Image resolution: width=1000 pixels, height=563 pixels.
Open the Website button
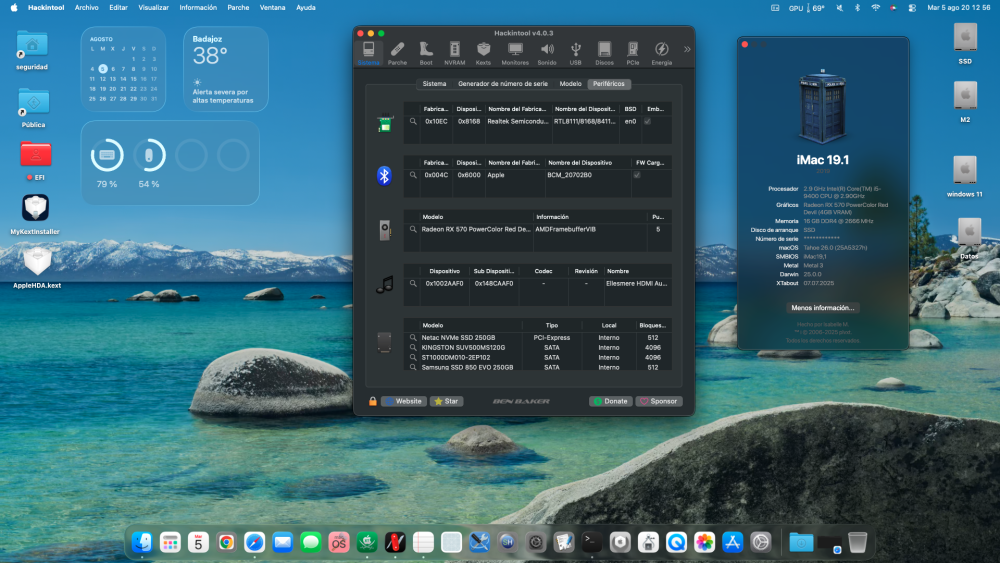point(404,401)
